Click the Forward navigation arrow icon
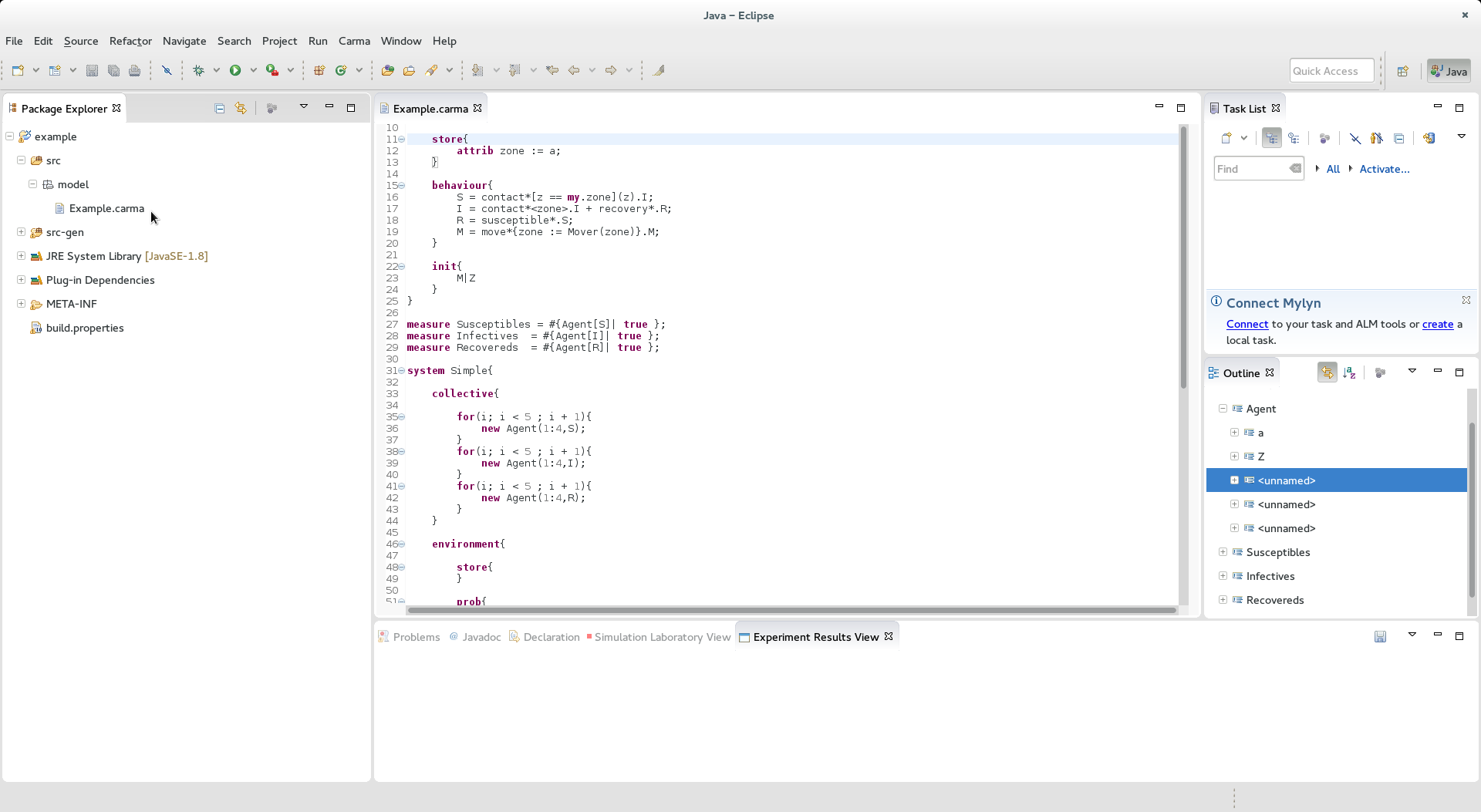 coord(611,70)
